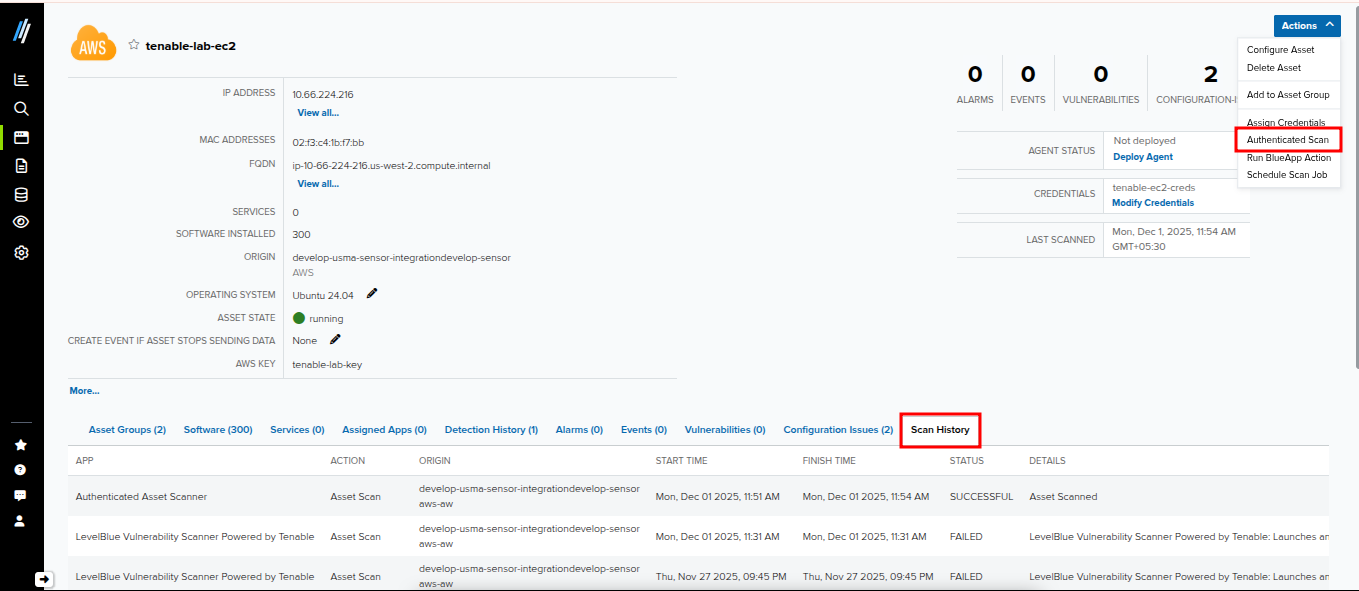Viewport: 1359px width, 591px height.
Task: Click the star favorites icon in sidebar
Action: pyautogui.click(x=20, y=445)
